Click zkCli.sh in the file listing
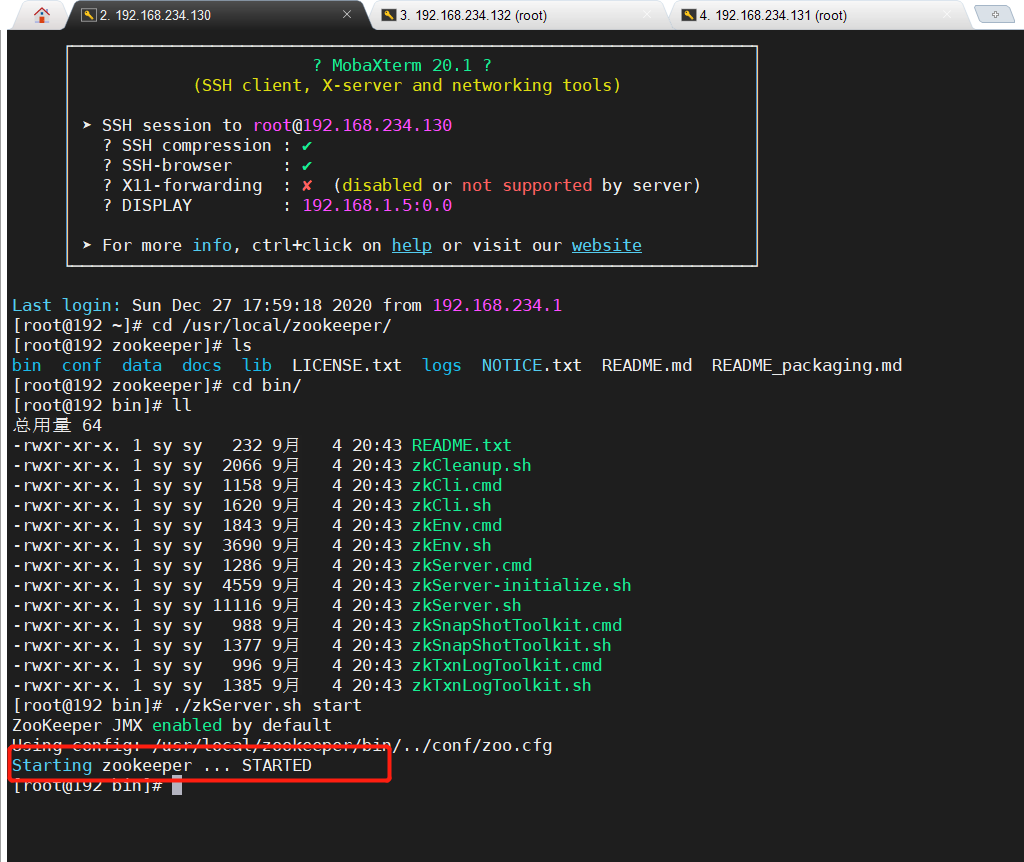 click(451, 505)
